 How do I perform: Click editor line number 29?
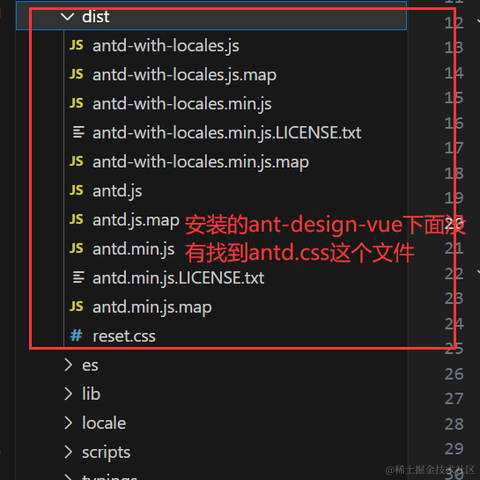[x=454, y=449]
